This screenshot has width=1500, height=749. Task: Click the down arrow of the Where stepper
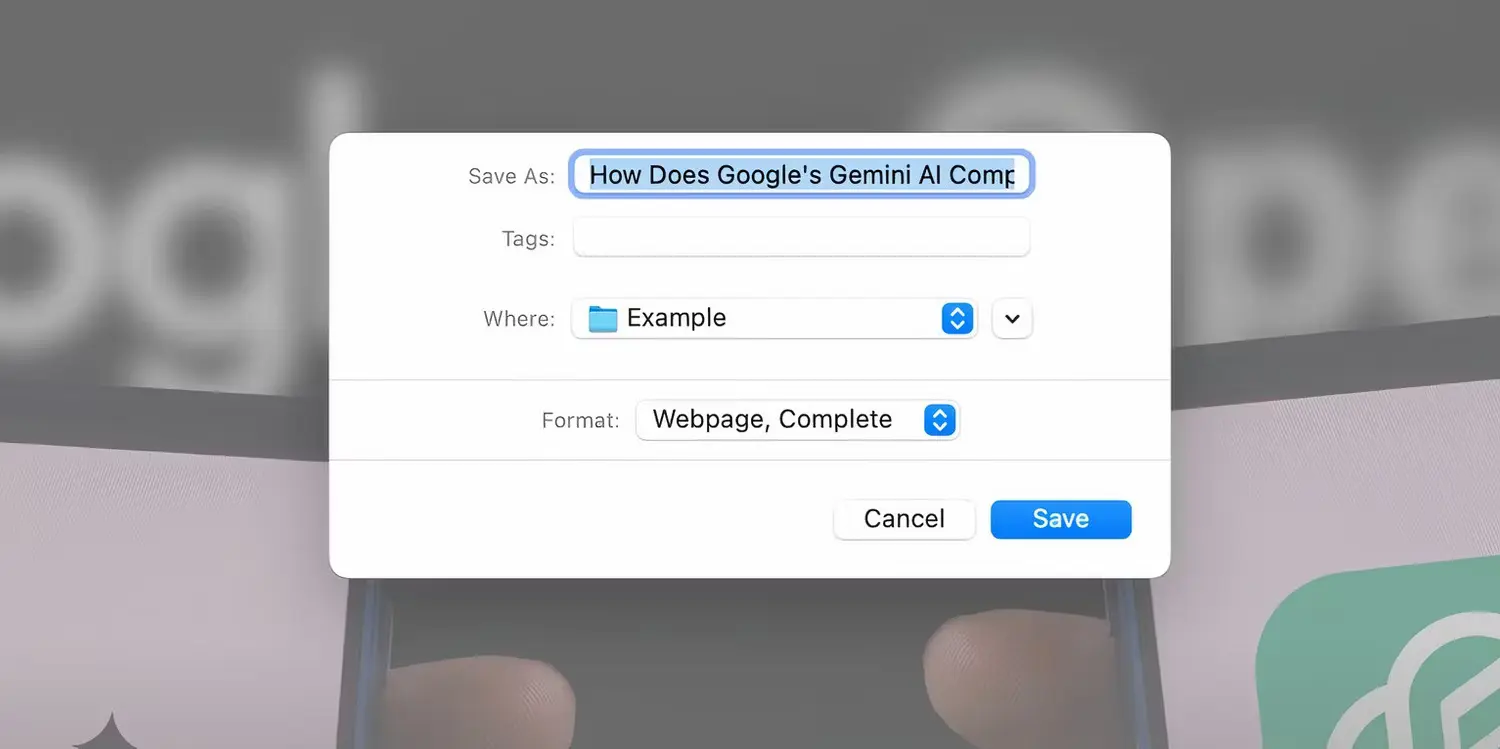pos(957,324)
